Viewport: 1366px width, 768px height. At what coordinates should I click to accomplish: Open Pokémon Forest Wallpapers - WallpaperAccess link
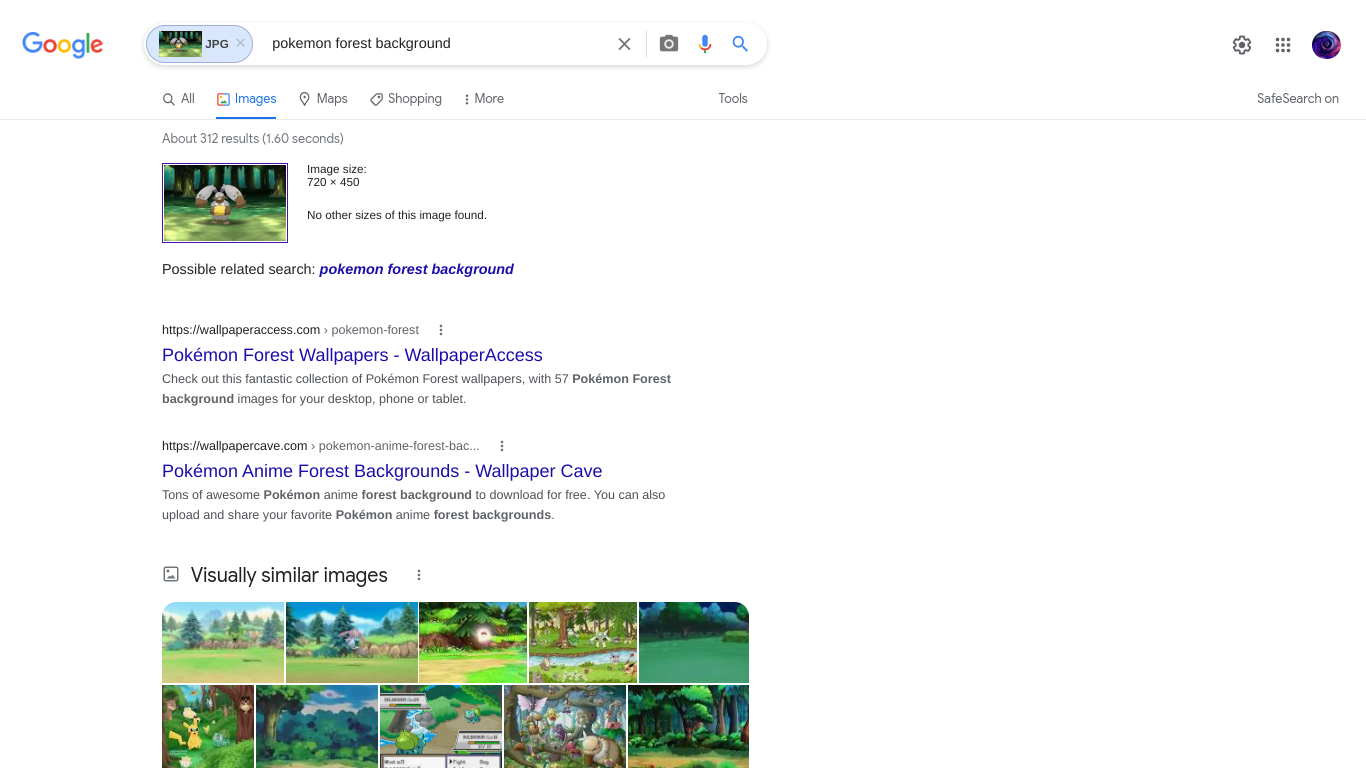pyautogui.click(x=352, y=355)
